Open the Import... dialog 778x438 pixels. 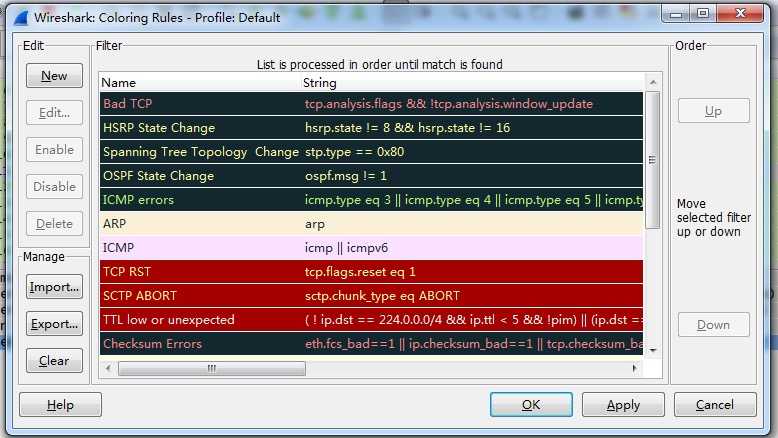click(x=54, y=287)
